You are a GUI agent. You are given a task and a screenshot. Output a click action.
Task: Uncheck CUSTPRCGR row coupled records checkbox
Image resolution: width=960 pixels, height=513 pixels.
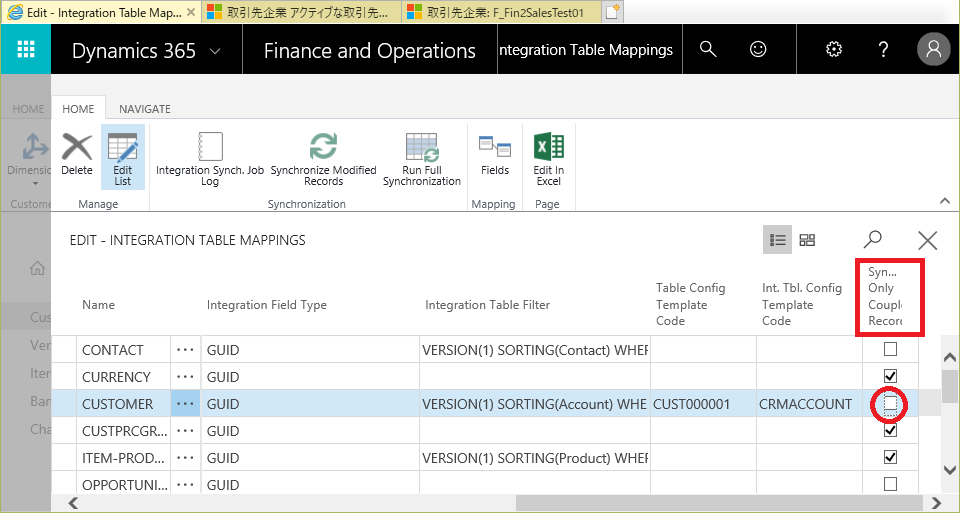click(x=890, y=430)
